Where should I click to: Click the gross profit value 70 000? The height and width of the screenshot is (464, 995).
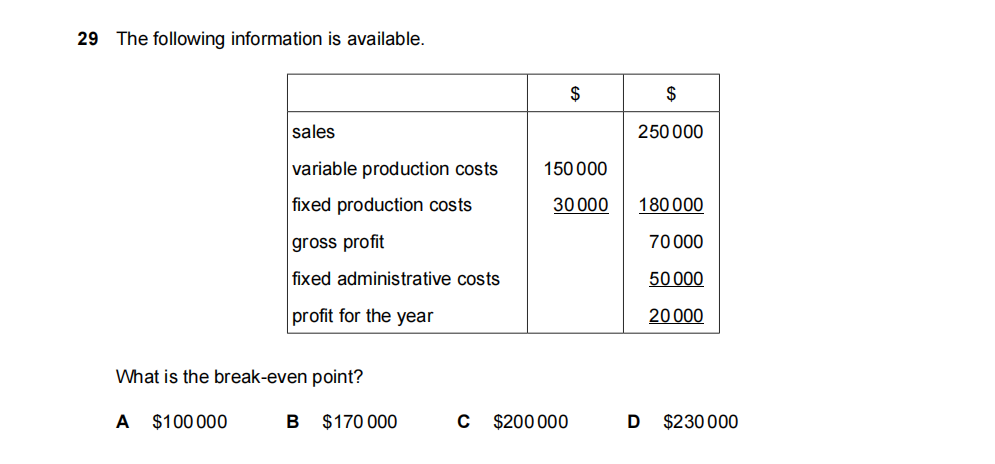pos(675,242)
